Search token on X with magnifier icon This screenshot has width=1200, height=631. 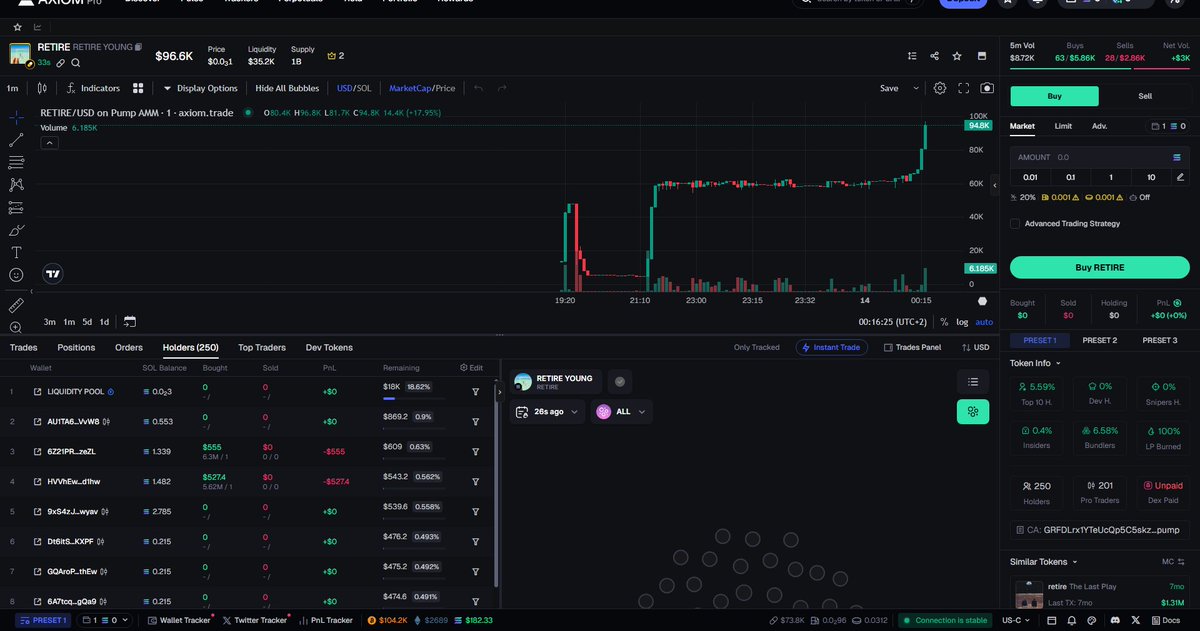coord(75,62)
